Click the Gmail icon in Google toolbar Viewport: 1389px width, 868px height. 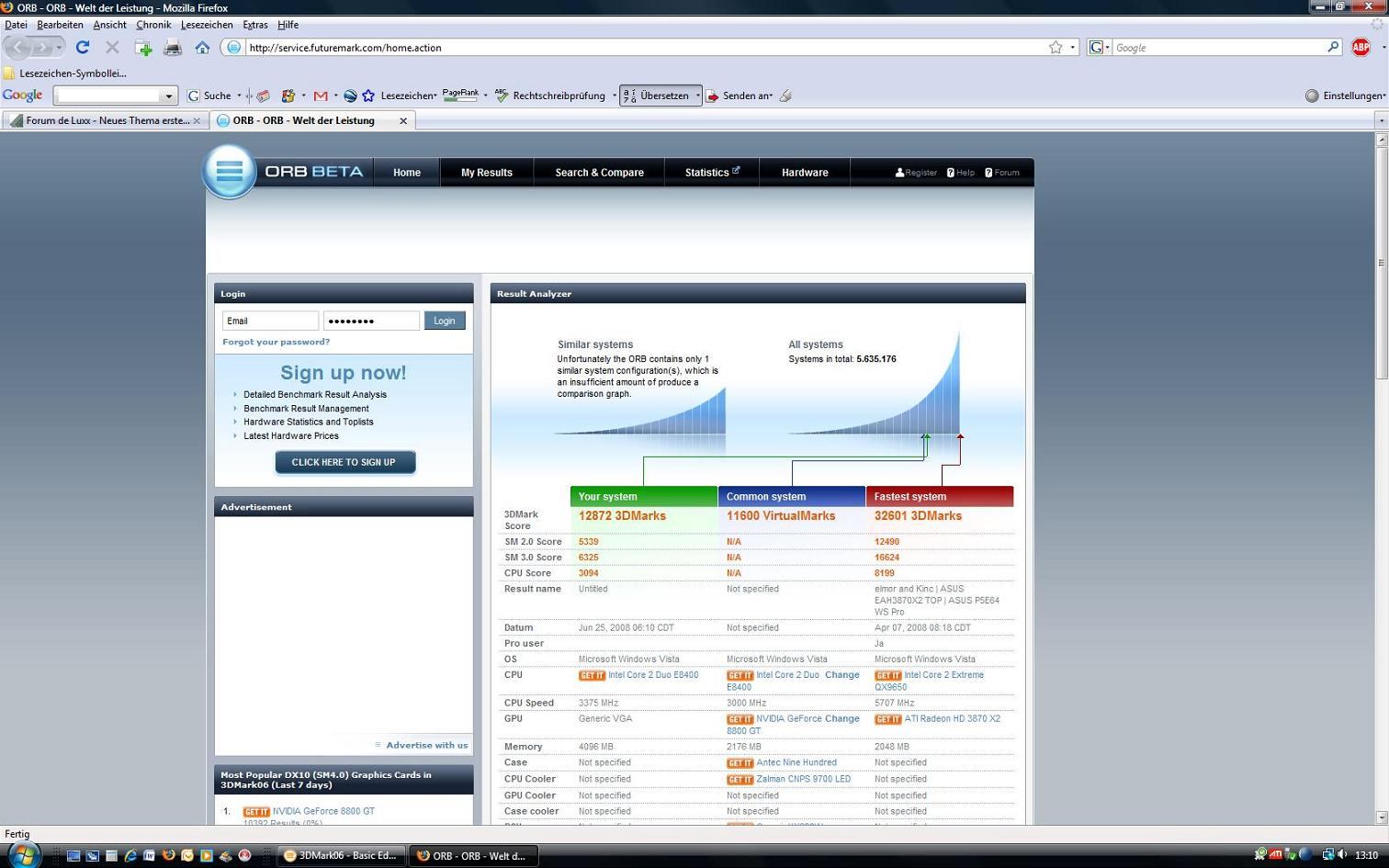(x=321, y=96)
